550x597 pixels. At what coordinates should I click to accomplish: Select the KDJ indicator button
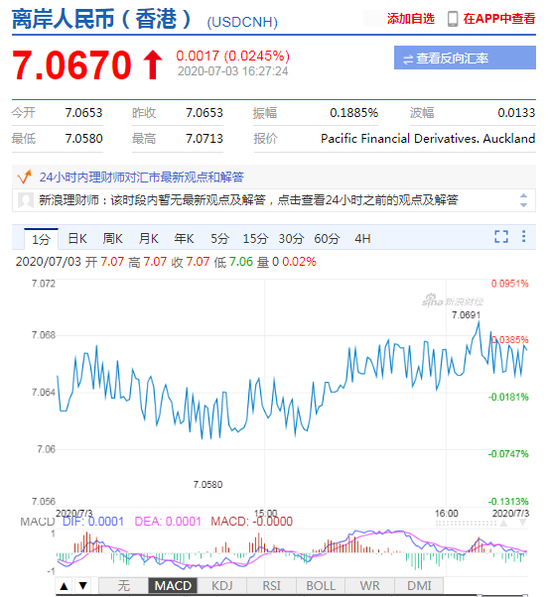point(222,586)
